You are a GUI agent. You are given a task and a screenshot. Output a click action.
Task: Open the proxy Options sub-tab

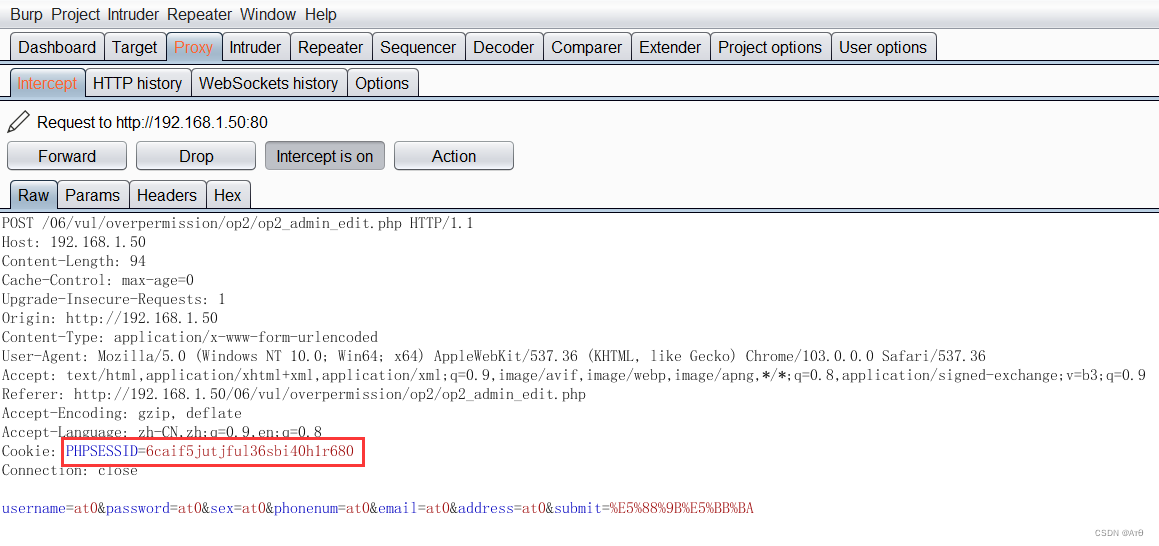tap(382, 83)
